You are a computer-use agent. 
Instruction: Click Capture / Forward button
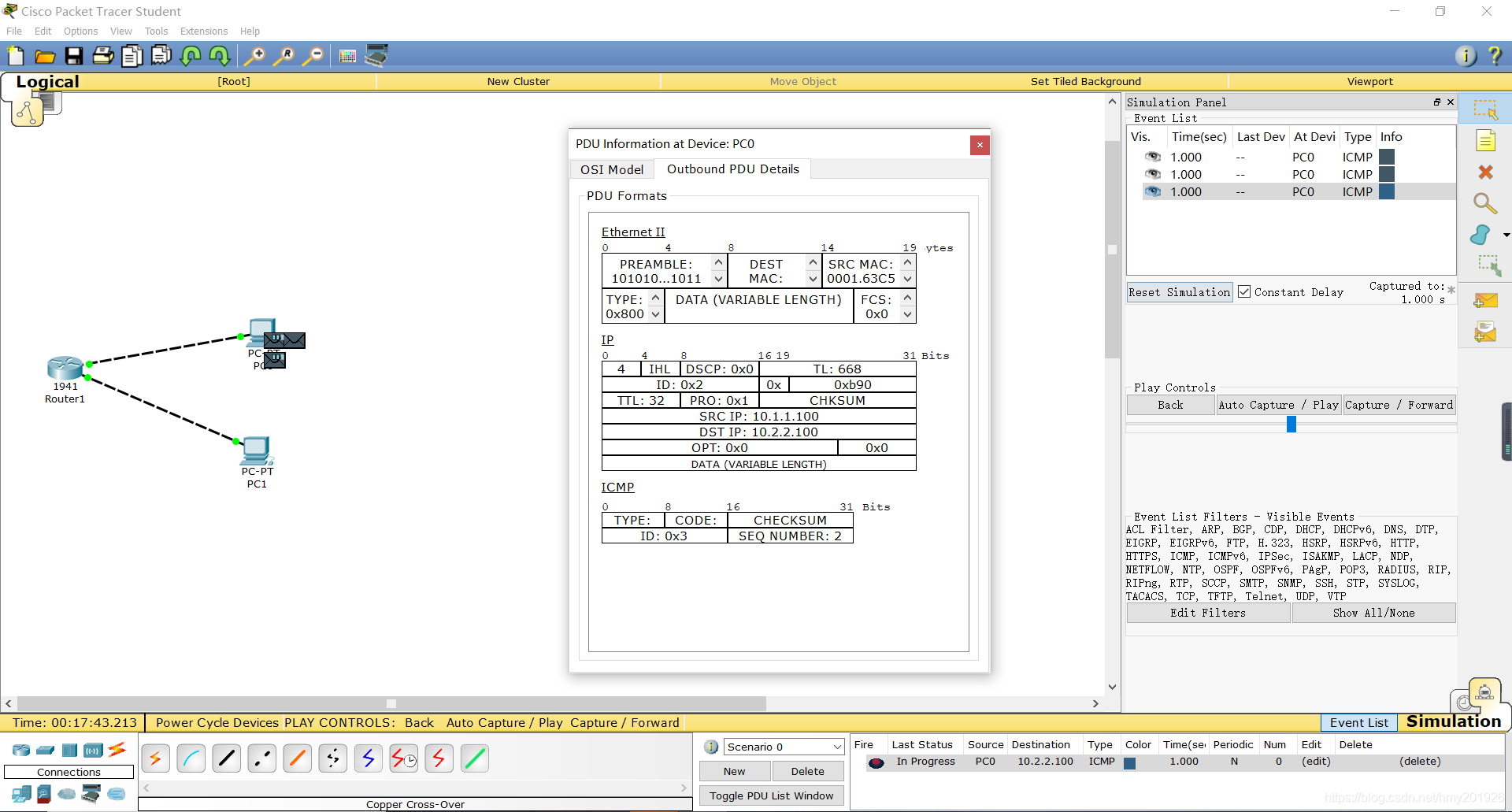[x=1399, y=405]
